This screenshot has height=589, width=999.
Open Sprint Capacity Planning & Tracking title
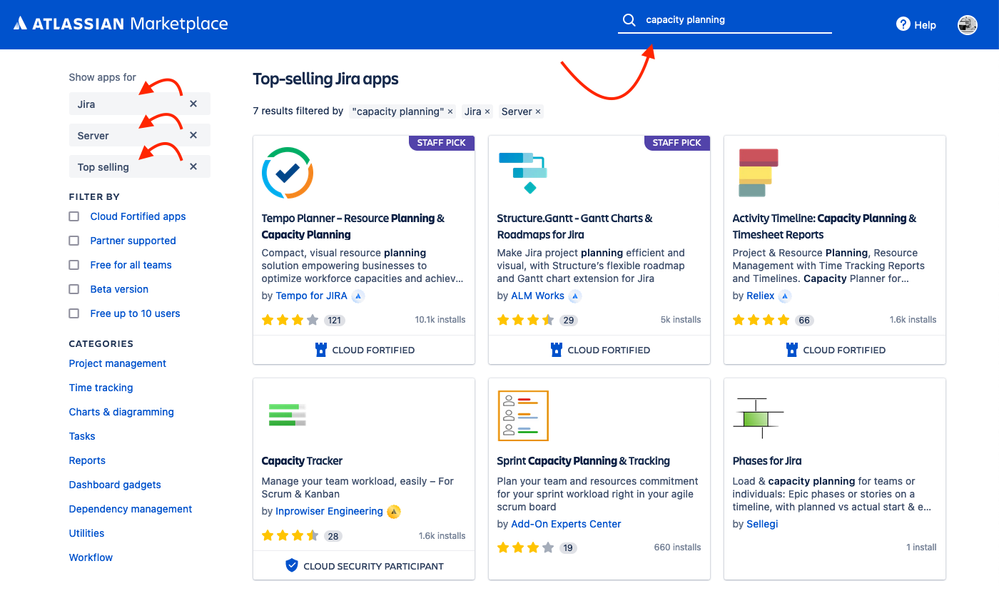point(583,461)
